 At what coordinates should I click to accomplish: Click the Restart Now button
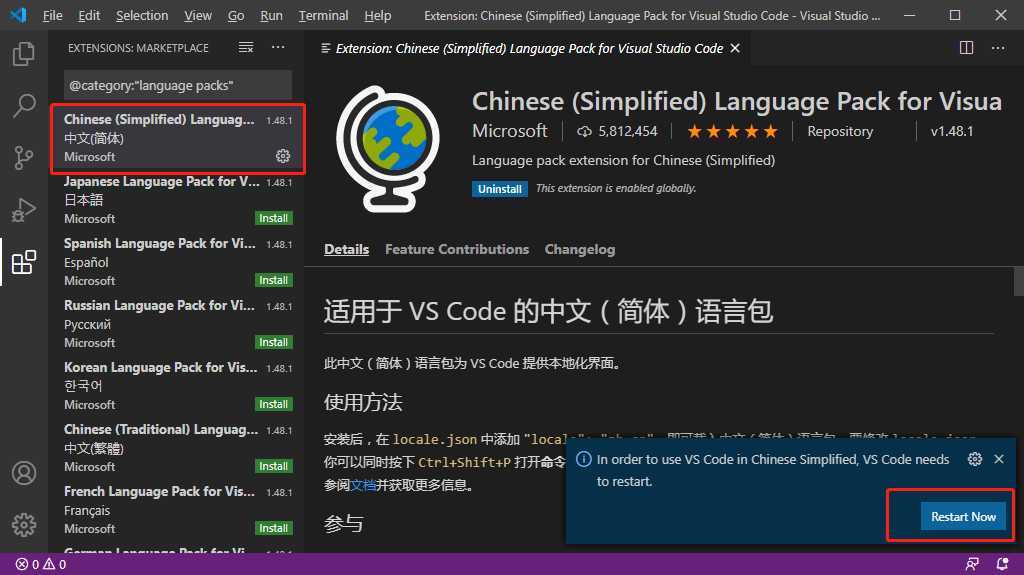[x=963, y=516]
